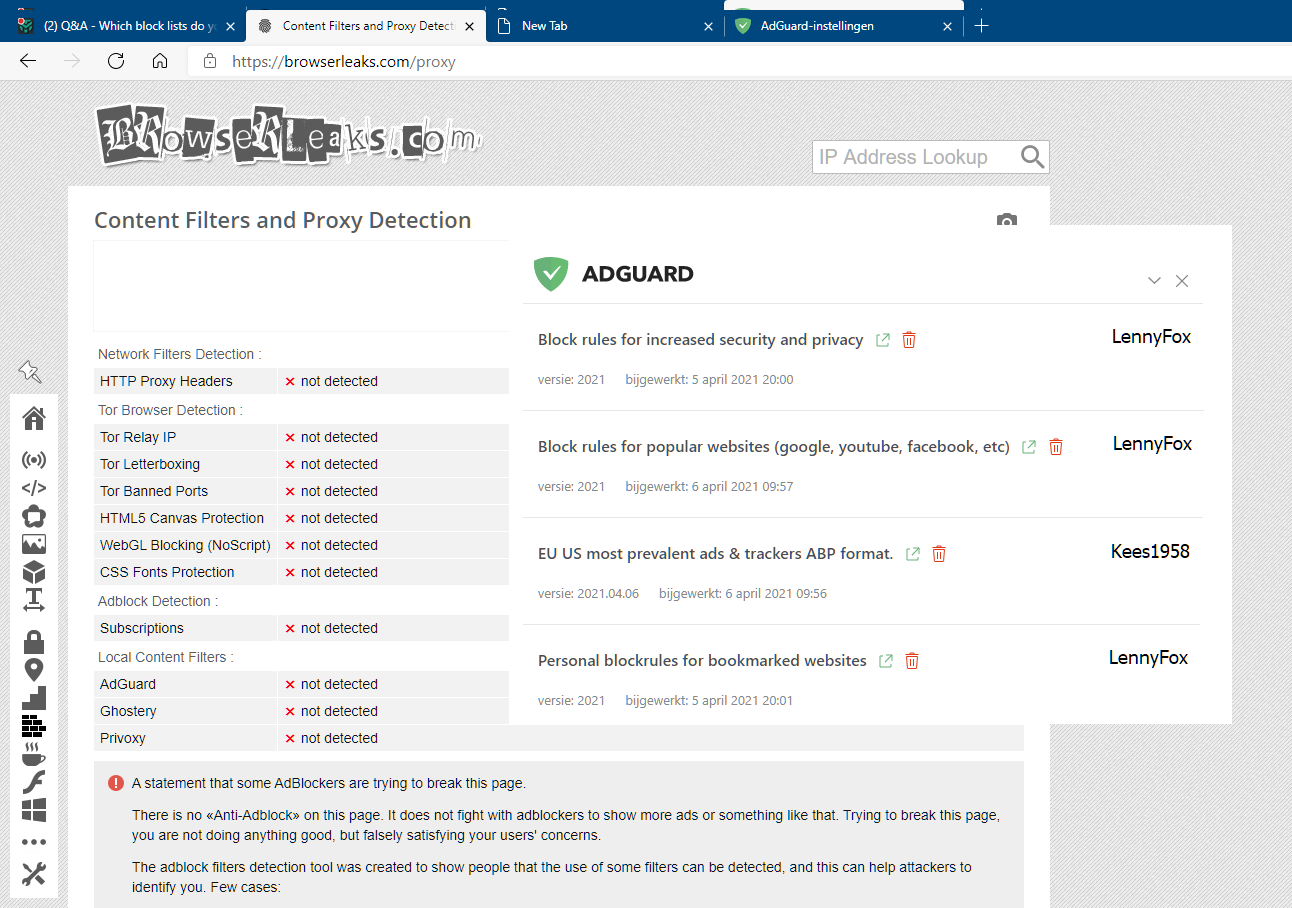Click the 'HTTP Proxy Headers' row label
The height and width of the screenshot is (908, 1292).
tap(166, 381)
